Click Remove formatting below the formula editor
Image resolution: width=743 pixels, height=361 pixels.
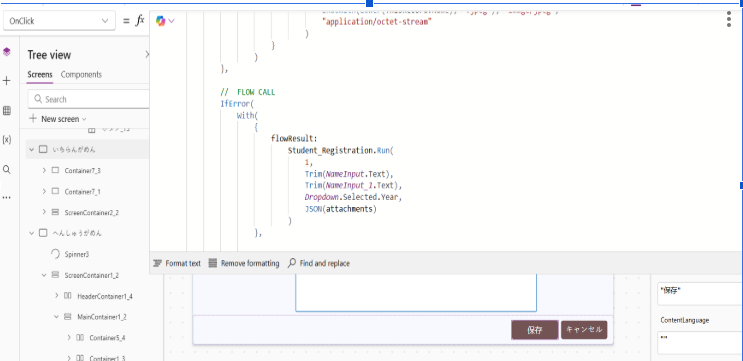[244, 263]
